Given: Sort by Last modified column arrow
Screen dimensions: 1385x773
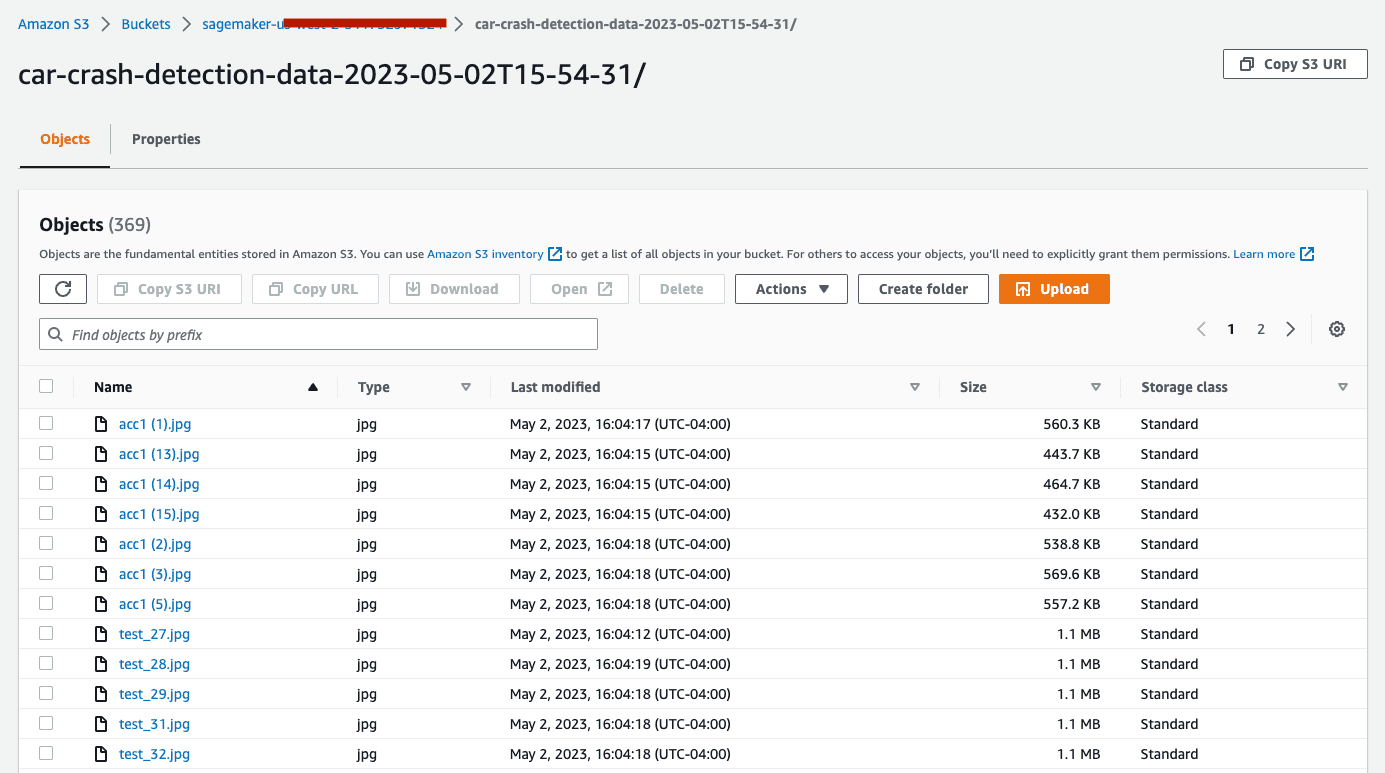Looking at the screenshot, I should tap(915, 387).
